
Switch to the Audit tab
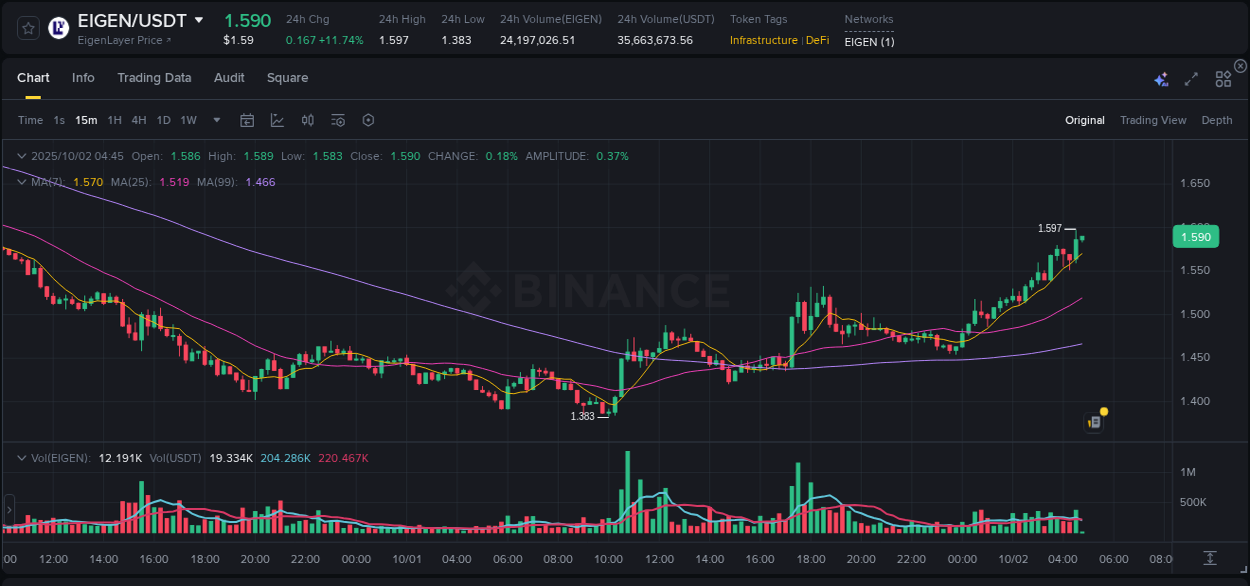[229, 77]
